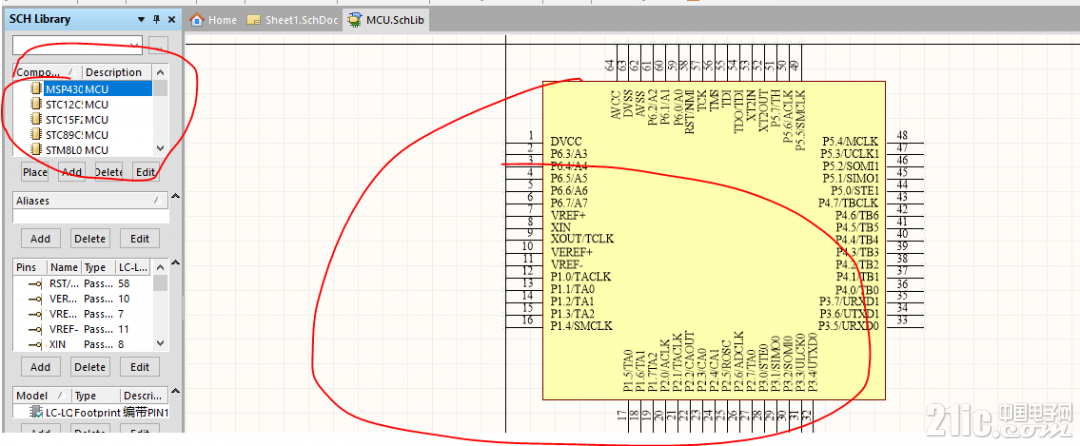Open the component filter combo box
The width and height of the screenshot is (1080, 446).
coord(78,45)
